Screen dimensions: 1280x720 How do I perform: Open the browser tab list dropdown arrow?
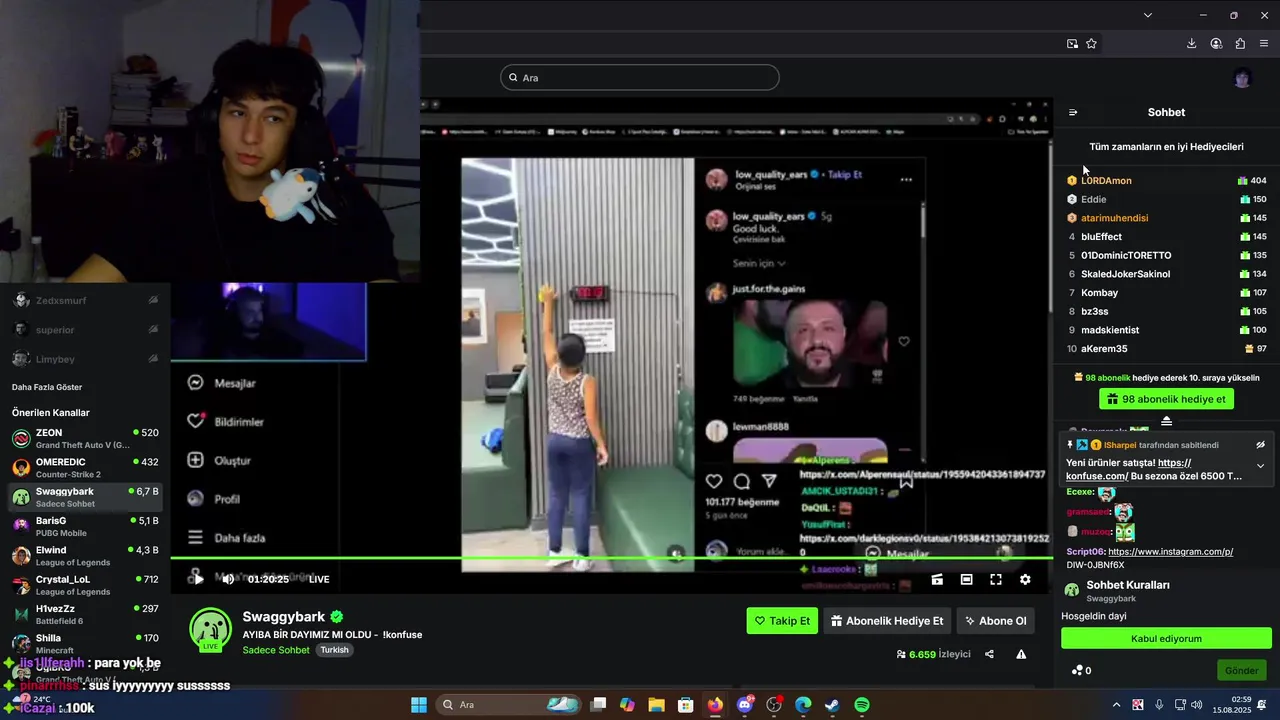1147,15
